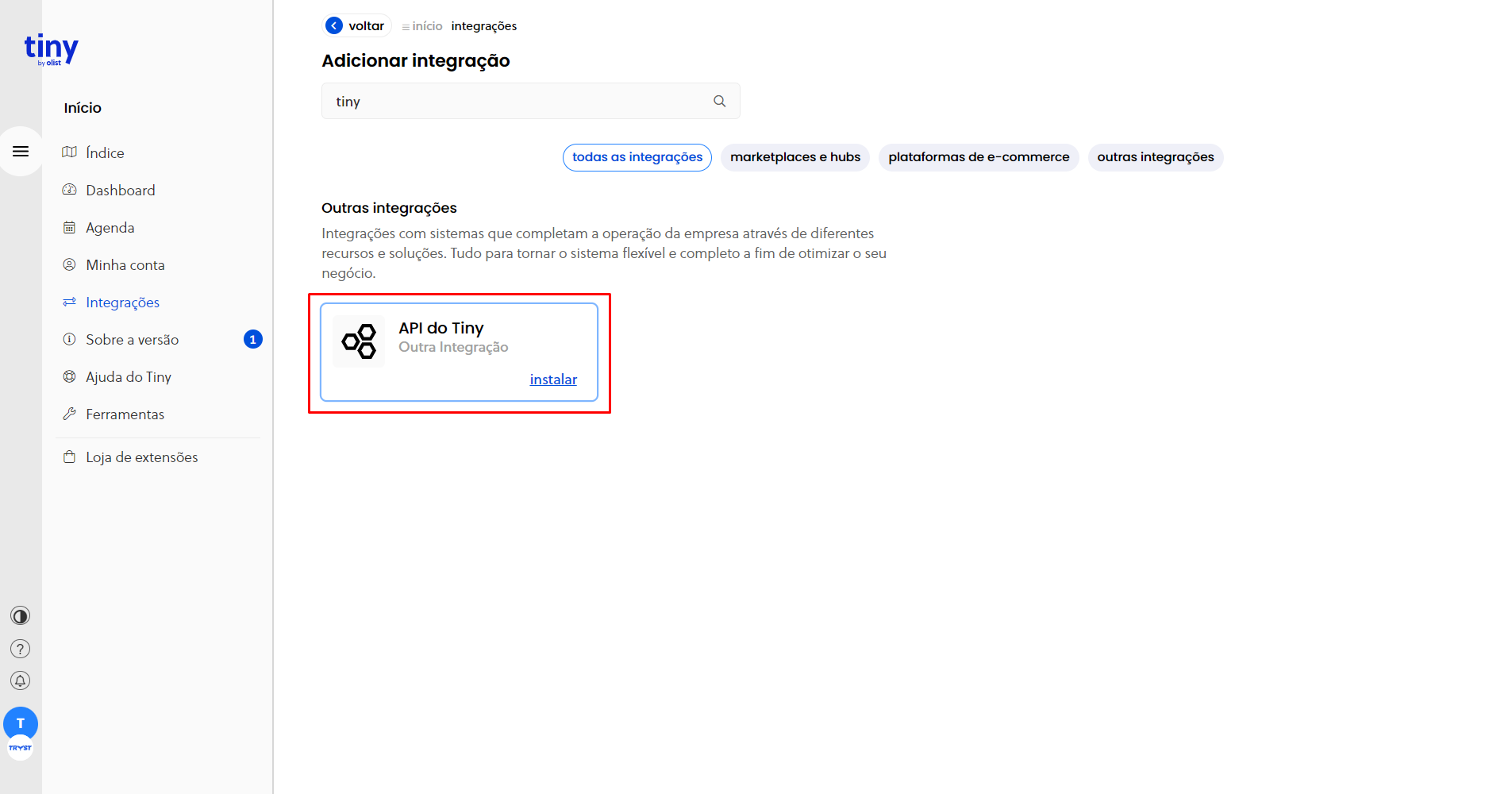This screenshot has height=794, width=1512.
Task: Click the API do Tiny hexagon icon
Action: click(359, 341)
